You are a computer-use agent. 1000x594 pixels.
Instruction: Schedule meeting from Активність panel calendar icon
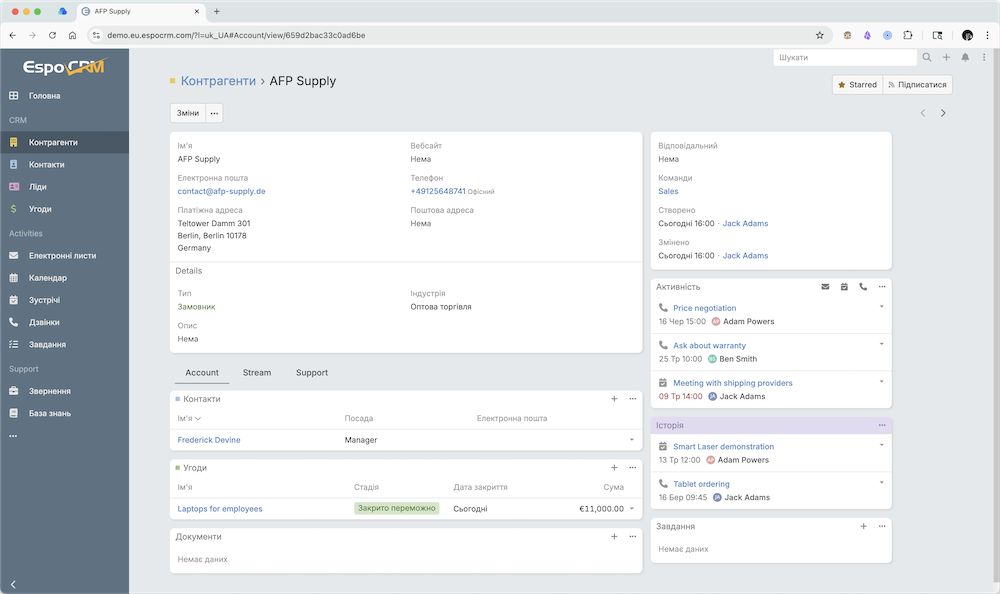(x=844, y=287)
